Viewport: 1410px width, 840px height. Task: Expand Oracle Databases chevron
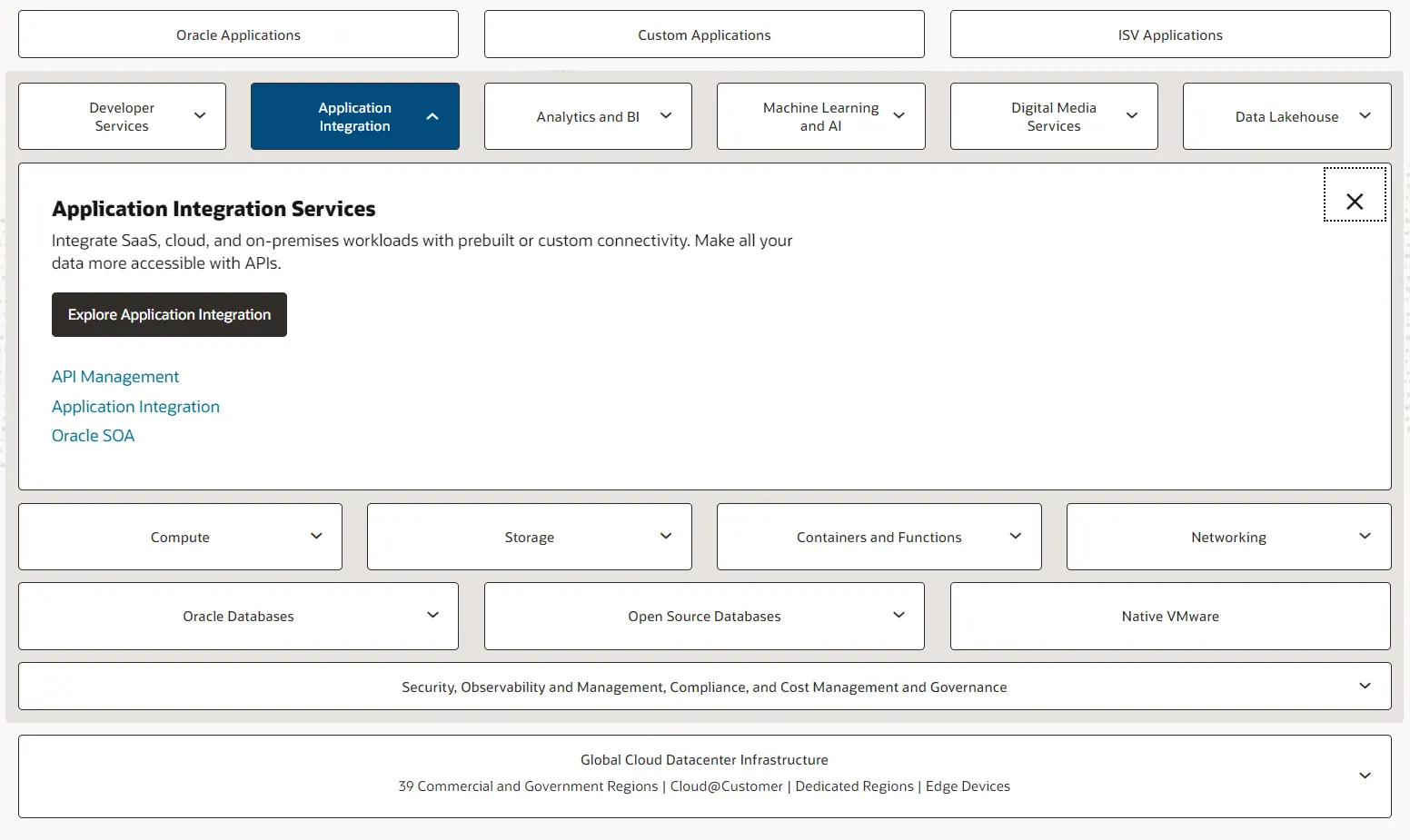[432, 616]
